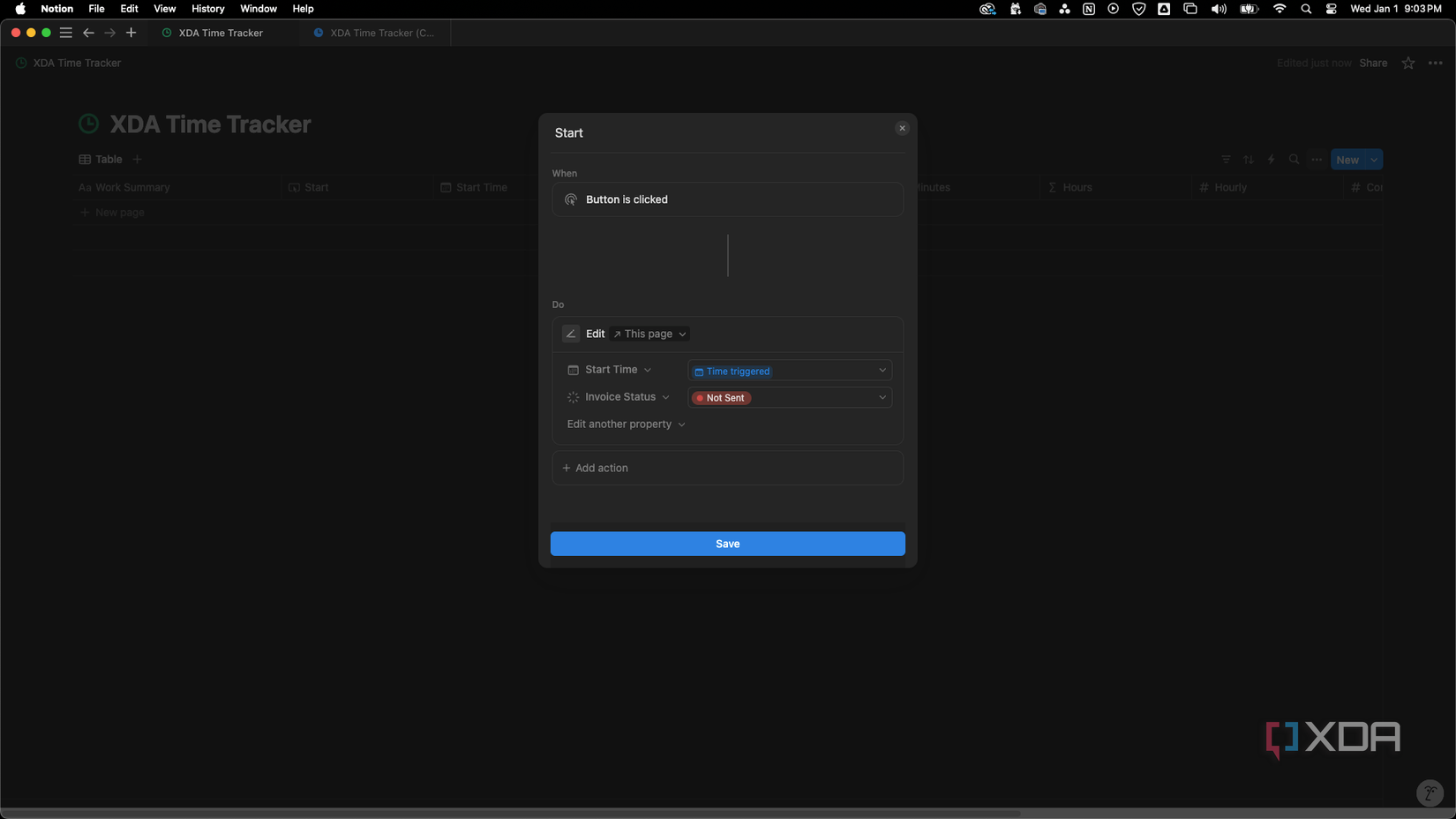This screenshot has height=819, width=1456.
Task: Click the Hourly column header
Action: (1267, 187)
